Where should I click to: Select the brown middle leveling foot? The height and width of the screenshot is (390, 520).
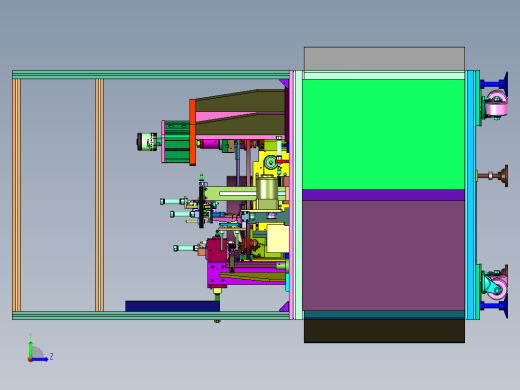[493, 175]
